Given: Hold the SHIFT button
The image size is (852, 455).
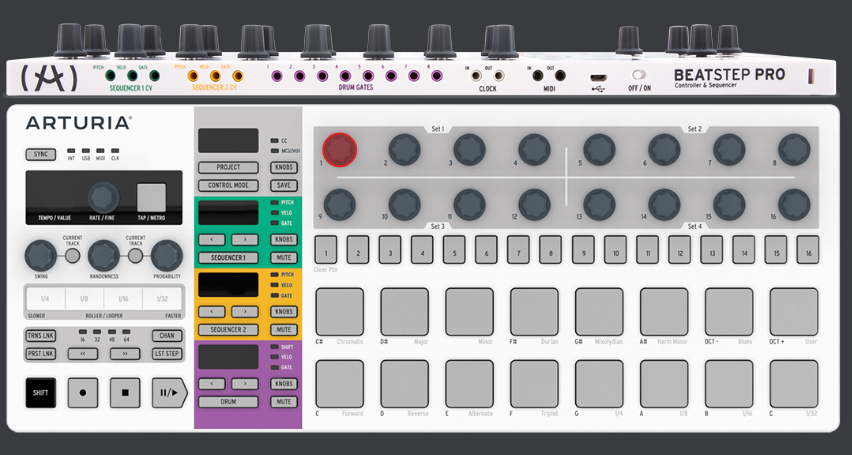Looking at the screenshot, I should coord(41,393).
